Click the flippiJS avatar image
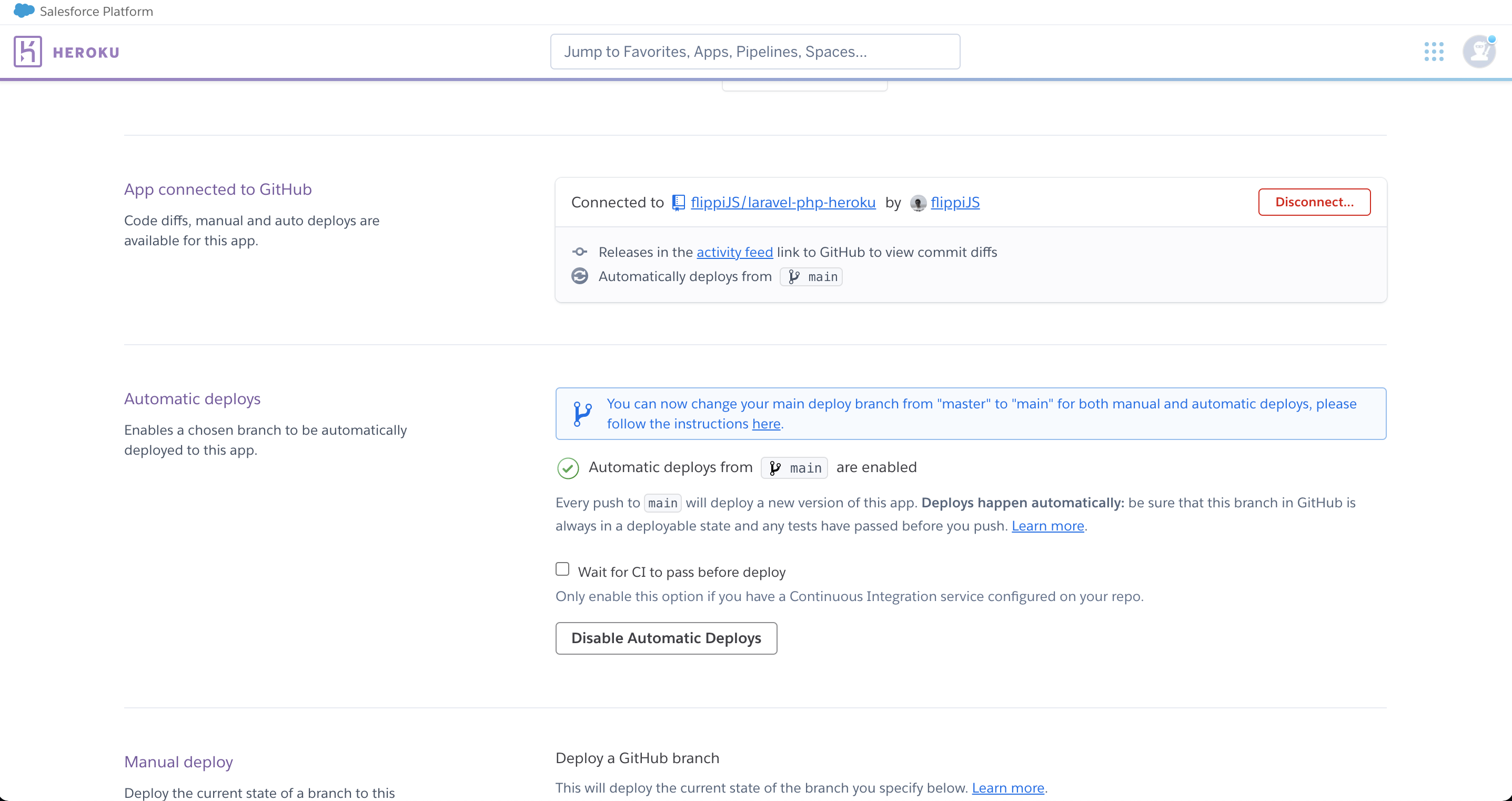Viewport: 1512px width, 801px height. 918,203
